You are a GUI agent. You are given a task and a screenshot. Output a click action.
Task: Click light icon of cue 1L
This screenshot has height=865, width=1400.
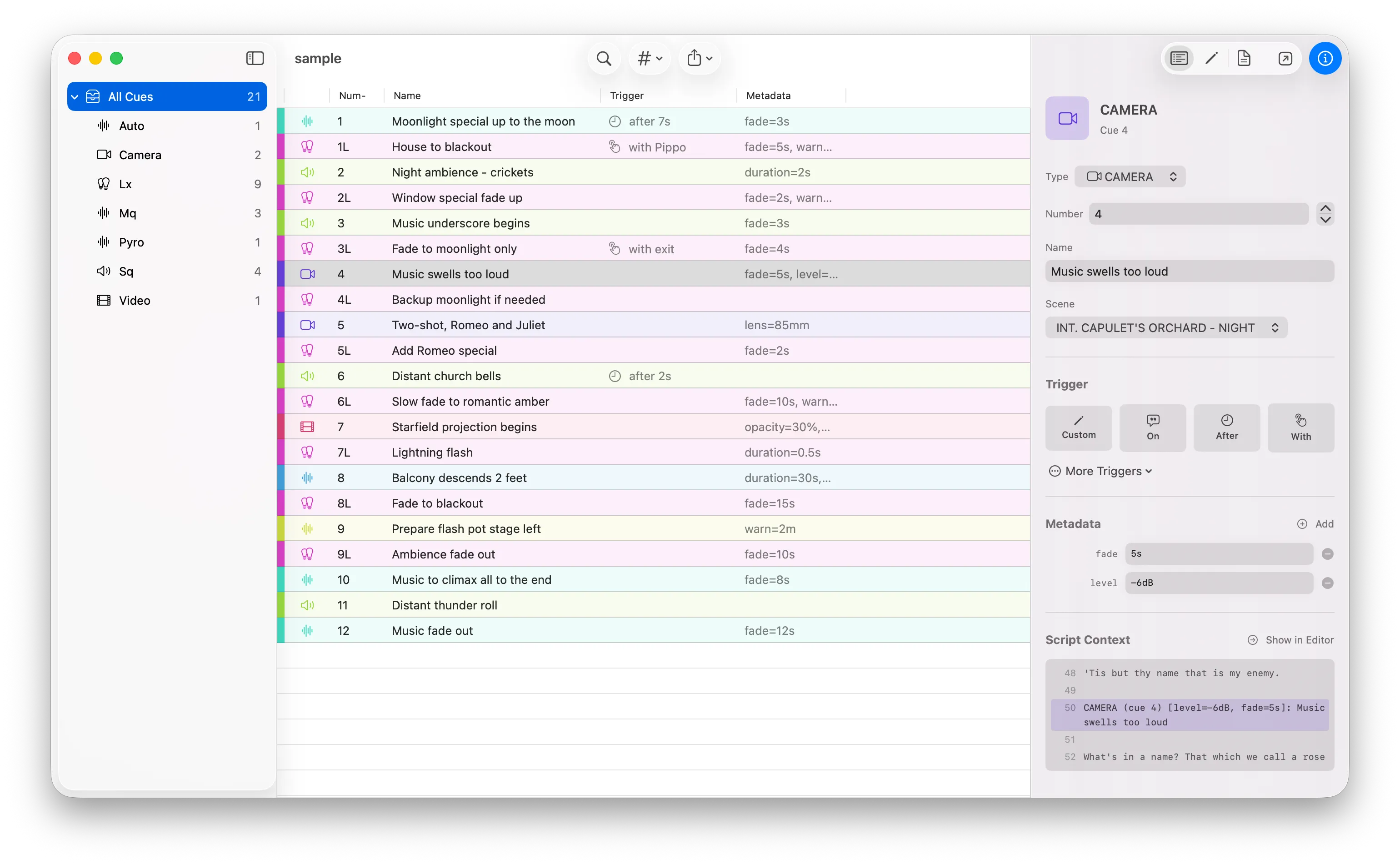pyautogui.click(x=308, y=147)
